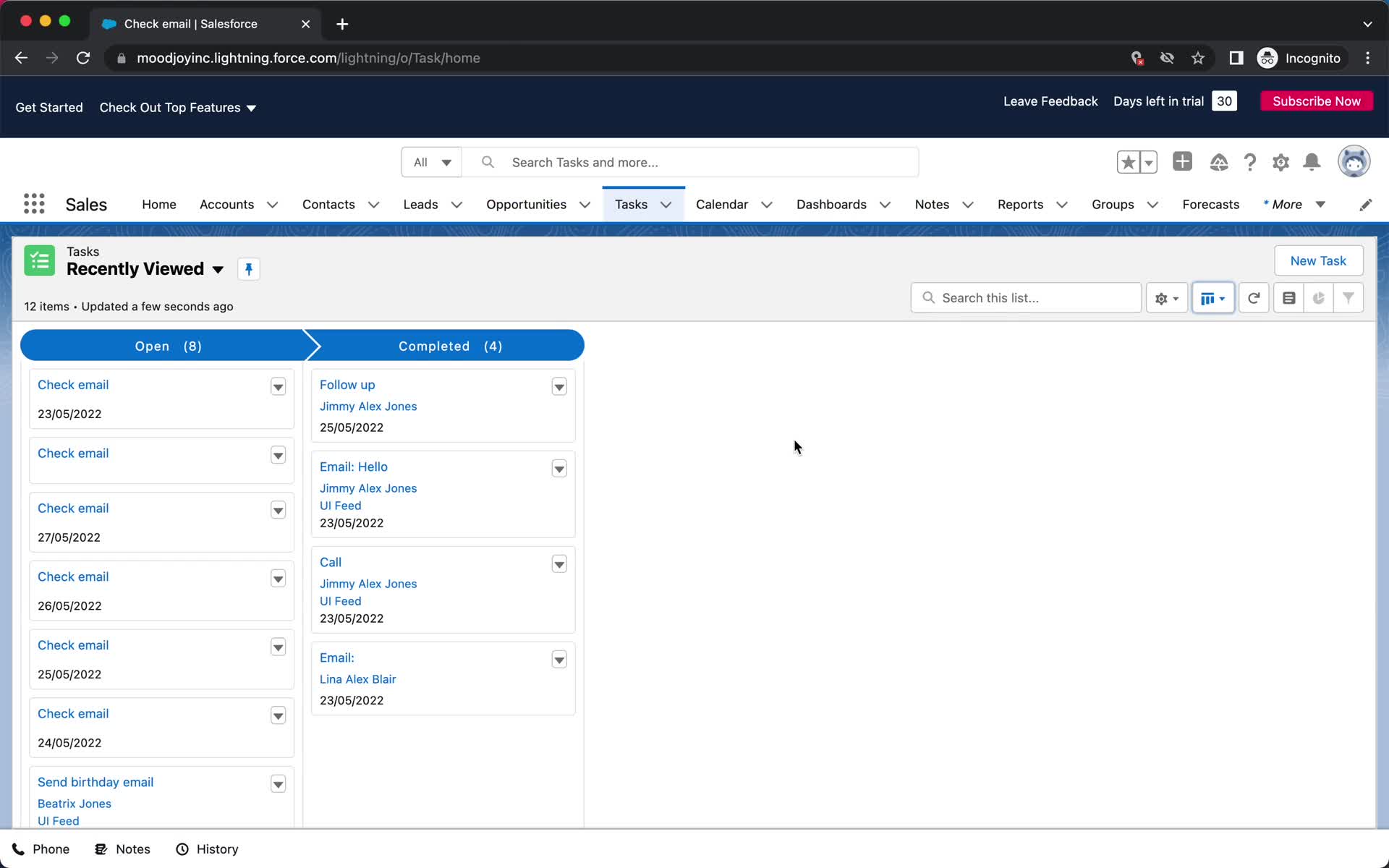This screenshot has height=868, width=1389.
Task: Refresh the task list
Action: [x=1254, y=298]
